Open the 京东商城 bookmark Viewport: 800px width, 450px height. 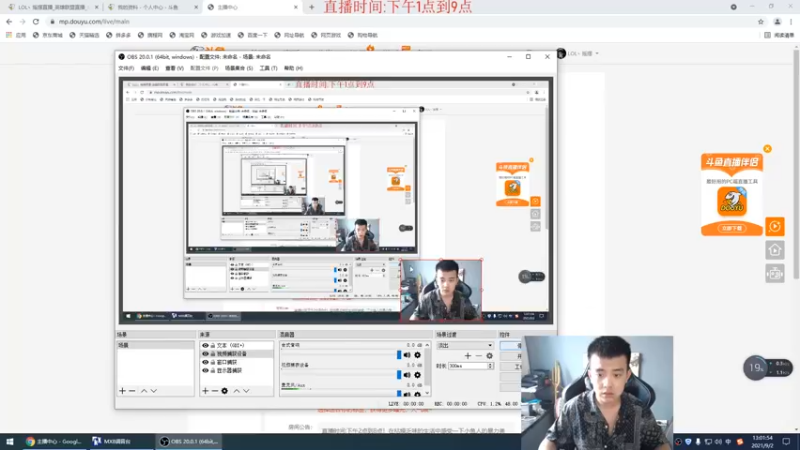point(47,35)
